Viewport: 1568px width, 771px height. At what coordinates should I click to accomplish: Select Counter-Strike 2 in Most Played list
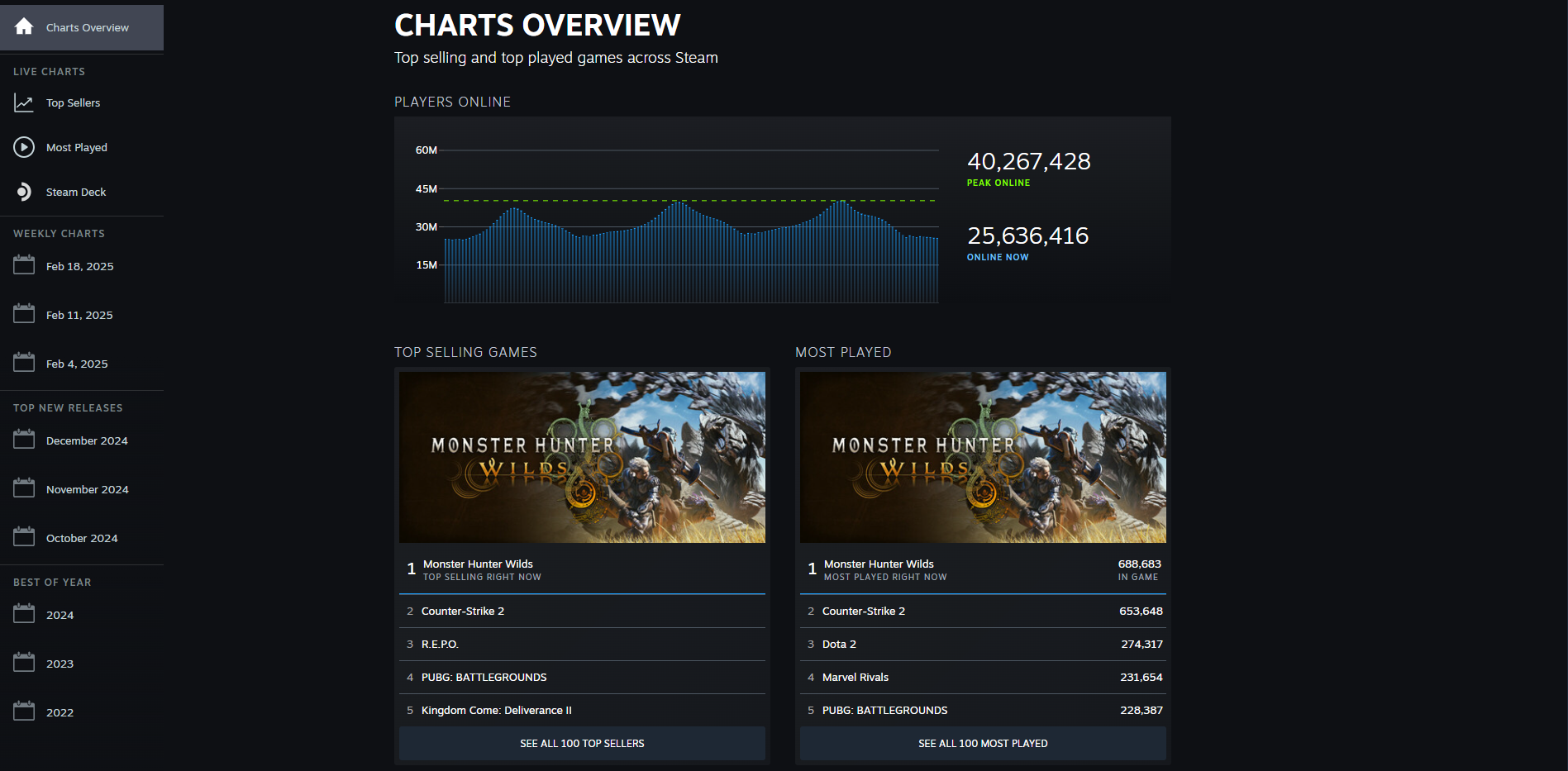983,612
